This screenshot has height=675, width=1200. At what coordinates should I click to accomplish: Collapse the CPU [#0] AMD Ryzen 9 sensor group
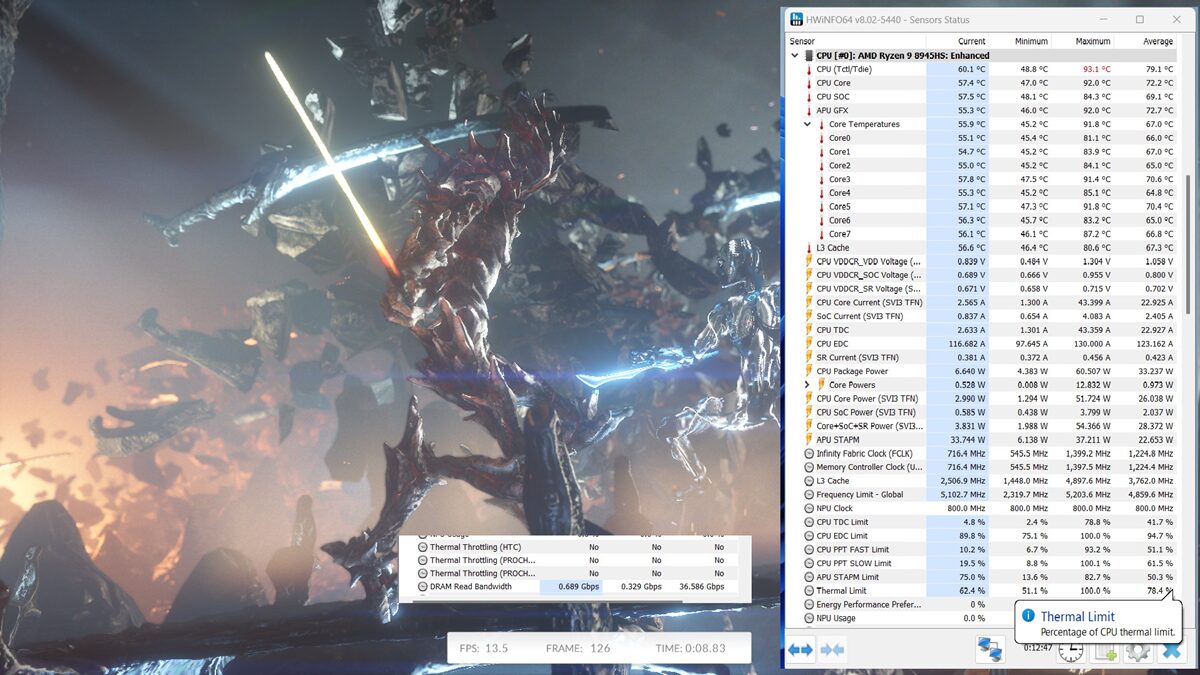[795, 56]
